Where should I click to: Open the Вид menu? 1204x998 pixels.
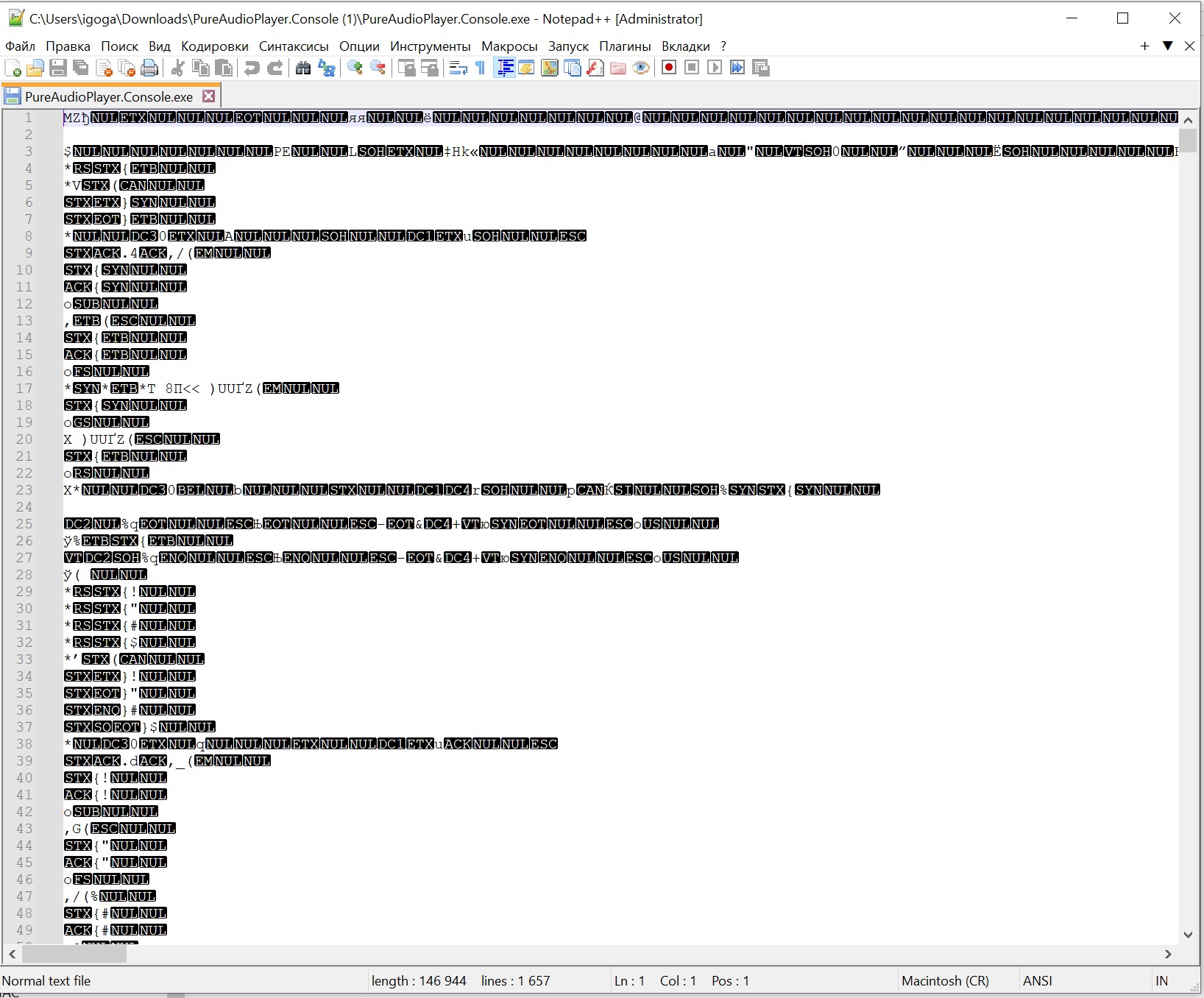[160, 46]
